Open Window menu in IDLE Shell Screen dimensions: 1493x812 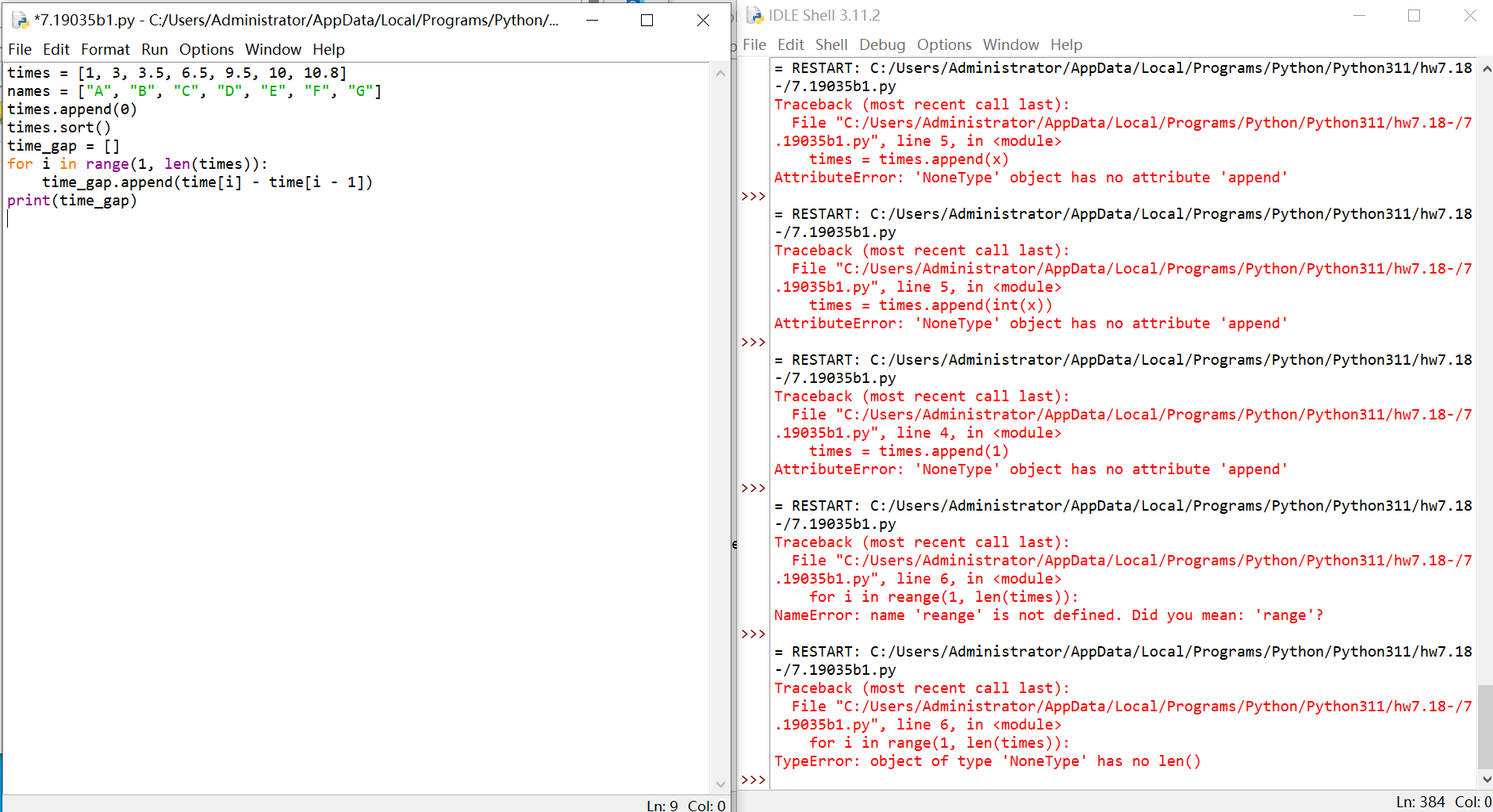coord(1011,44)
